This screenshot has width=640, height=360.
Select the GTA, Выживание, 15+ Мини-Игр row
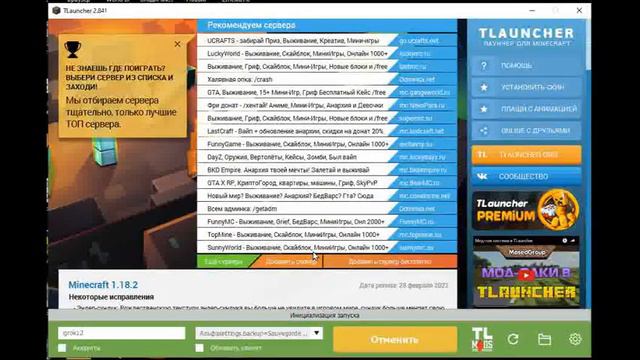(x=327, y=92)
